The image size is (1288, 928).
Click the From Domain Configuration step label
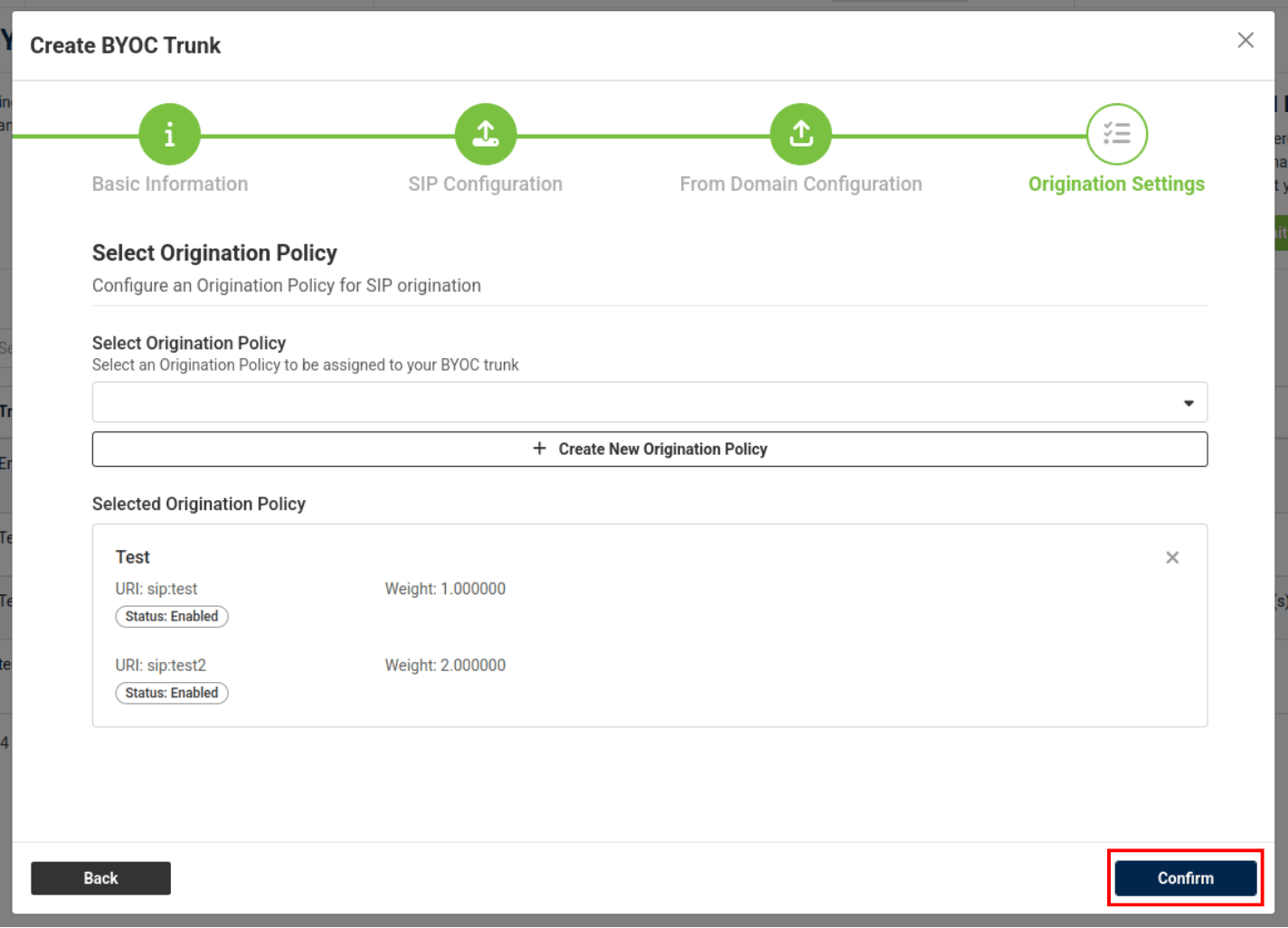click(x=800, y=185)
